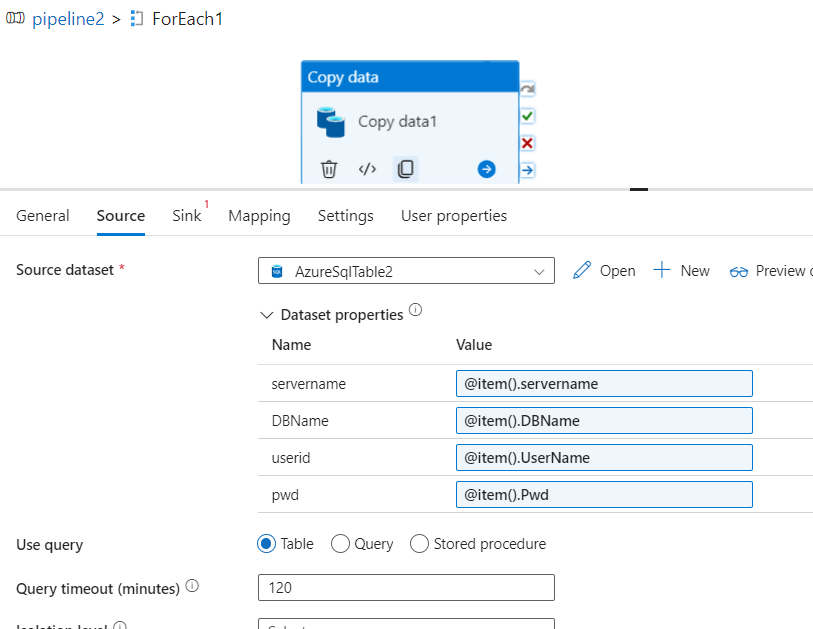This screenshot has height=629, width=813.
Task: Click the red on-failure connector X
Action: point(527,143)
